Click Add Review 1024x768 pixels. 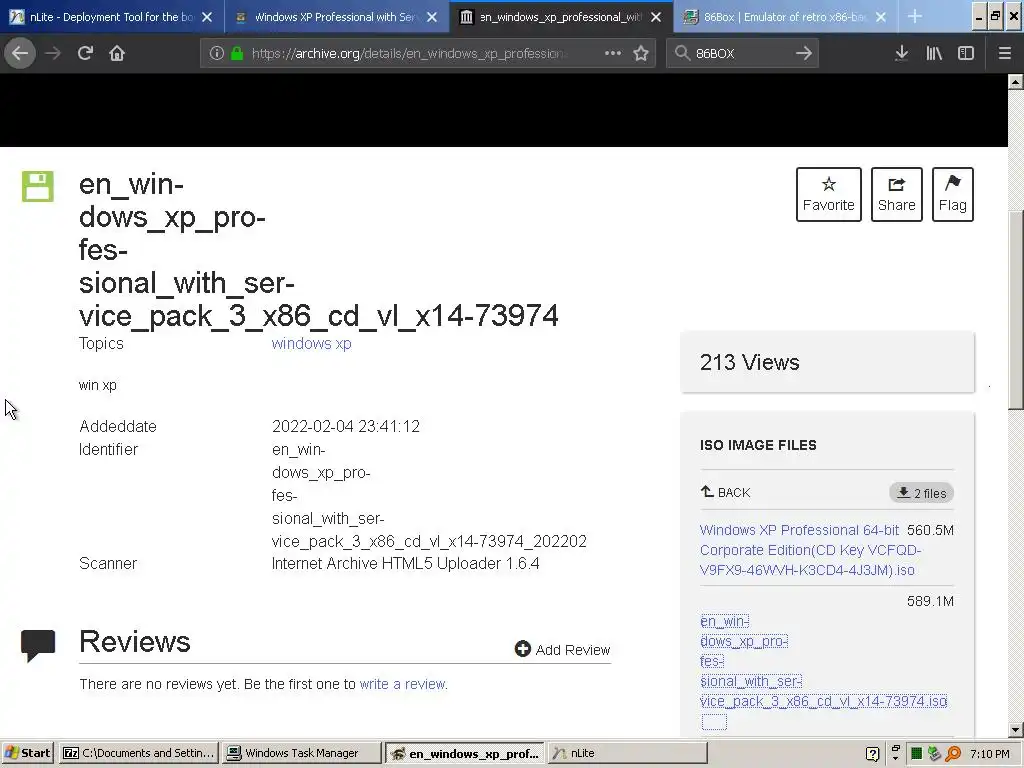pos(562,649)
